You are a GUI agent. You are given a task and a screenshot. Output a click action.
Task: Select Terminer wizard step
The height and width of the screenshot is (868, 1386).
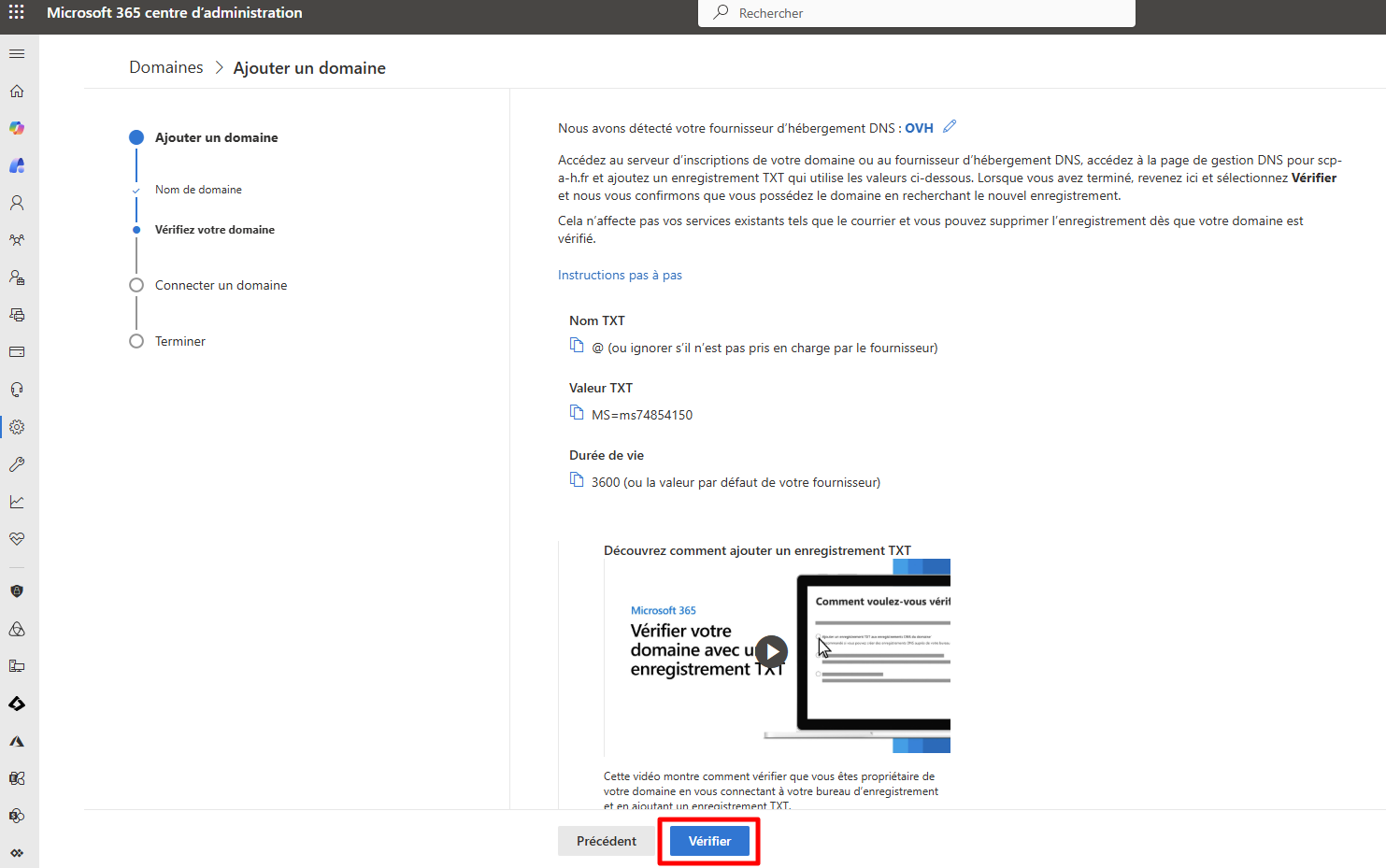click(180, 341)
